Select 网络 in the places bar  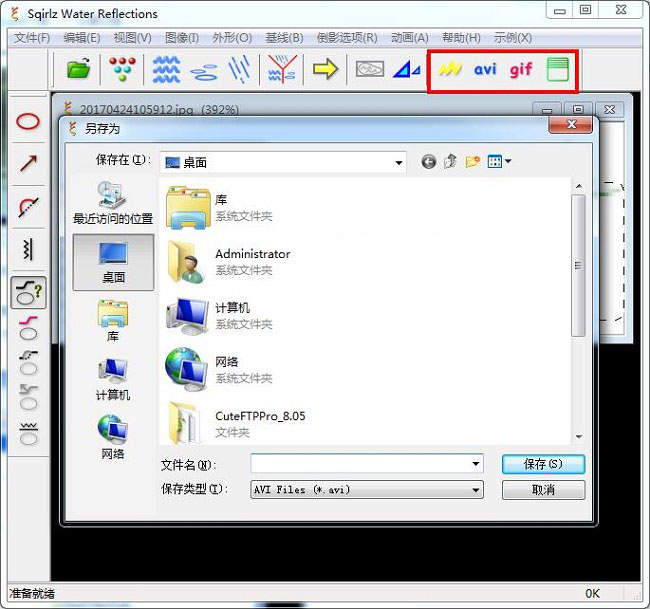[113, 438]
